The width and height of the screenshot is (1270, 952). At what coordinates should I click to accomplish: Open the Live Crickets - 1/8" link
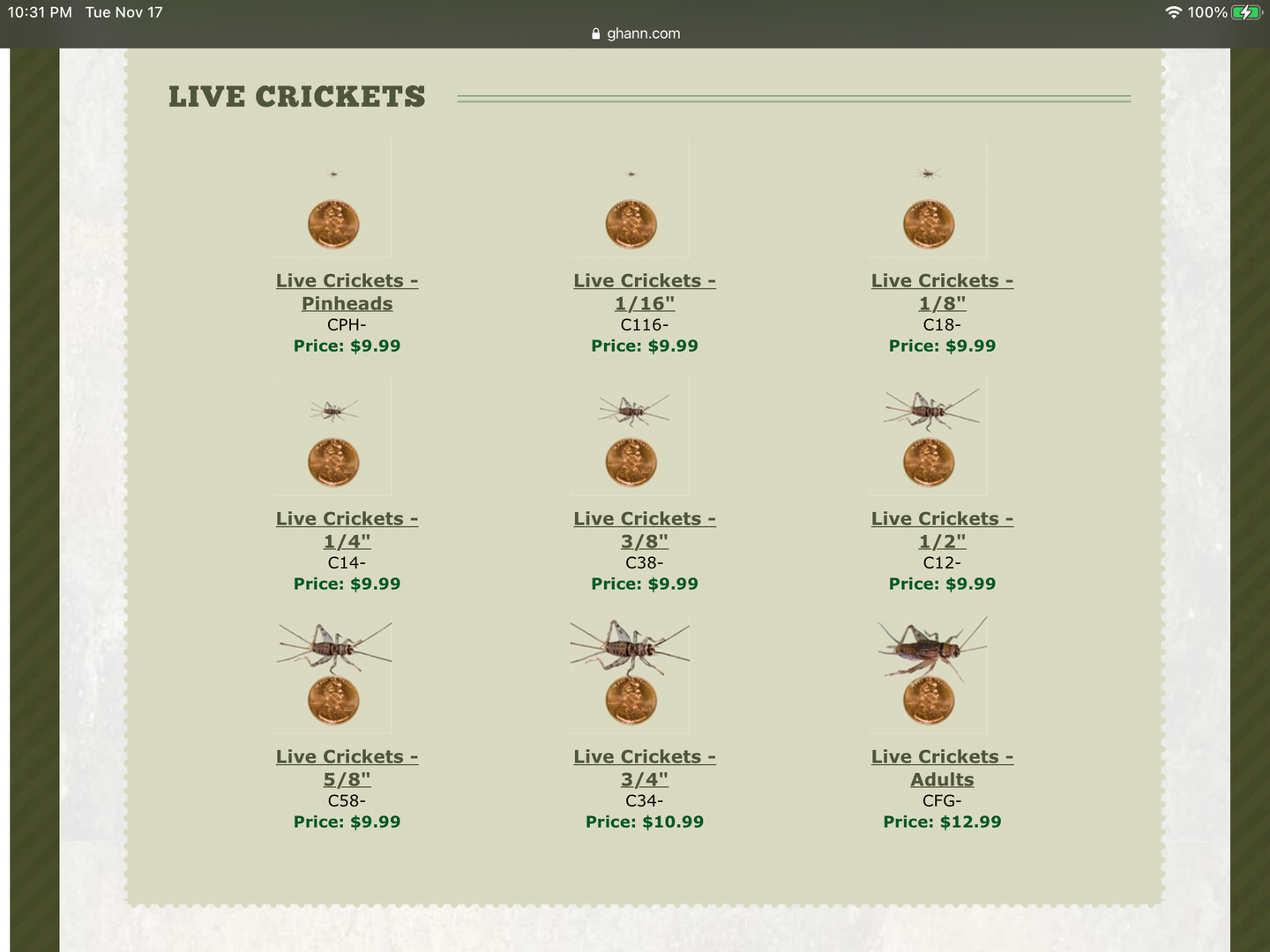click(x=942, y=292)
